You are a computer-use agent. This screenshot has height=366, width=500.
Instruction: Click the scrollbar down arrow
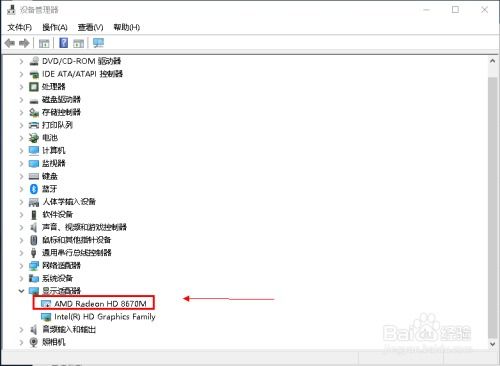click(x=493, y=344)
